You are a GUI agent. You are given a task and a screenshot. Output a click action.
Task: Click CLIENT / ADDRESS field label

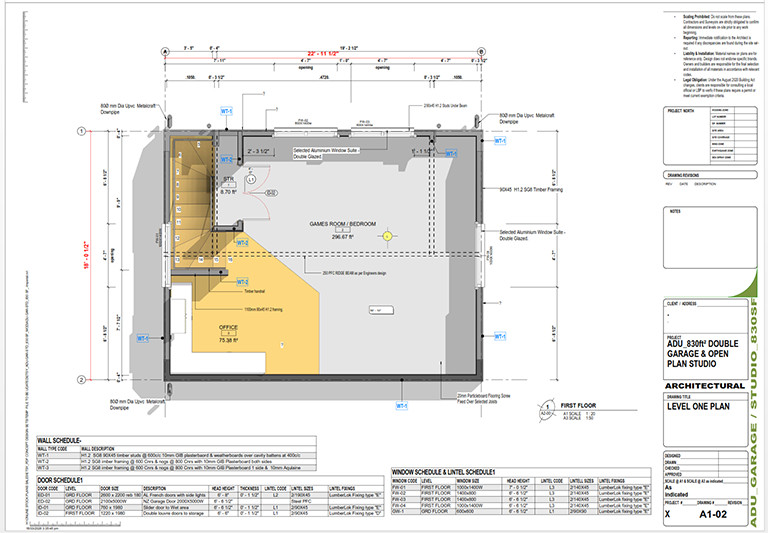point(681,304)
